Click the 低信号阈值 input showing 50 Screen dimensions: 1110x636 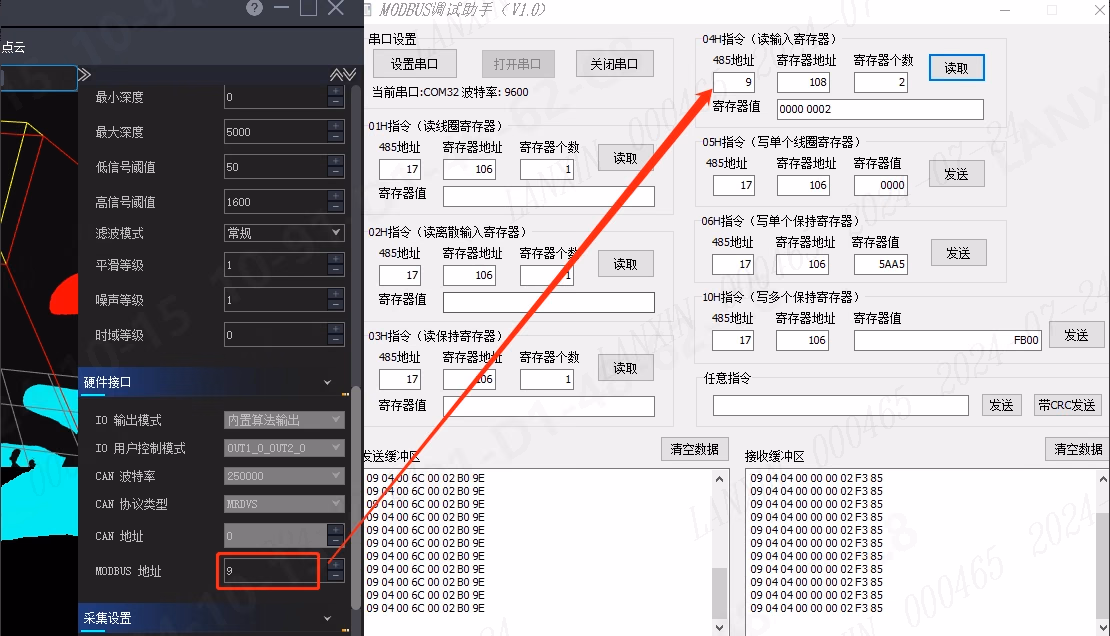click(276, 167)
